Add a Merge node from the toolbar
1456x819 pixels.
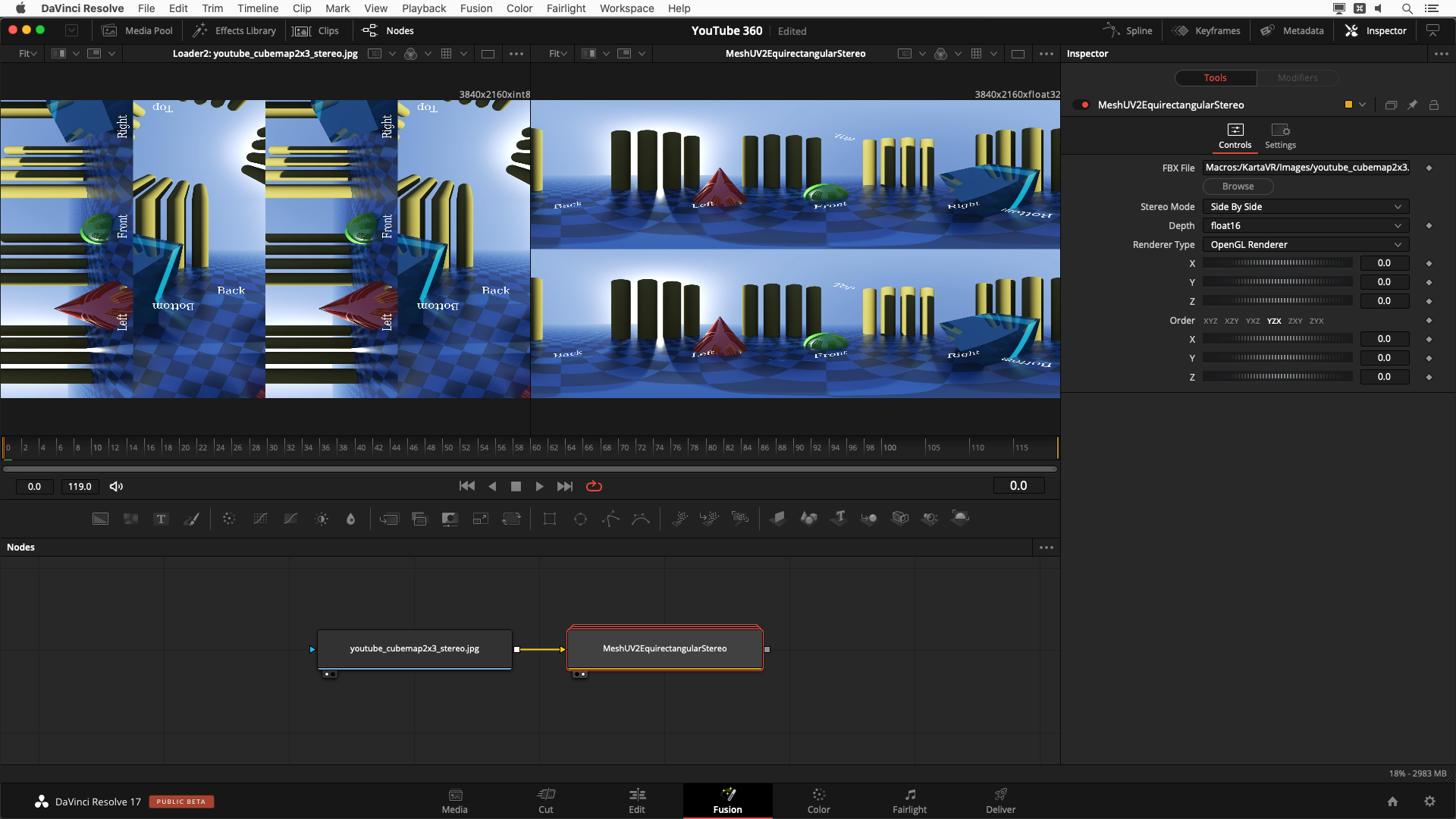389,519
